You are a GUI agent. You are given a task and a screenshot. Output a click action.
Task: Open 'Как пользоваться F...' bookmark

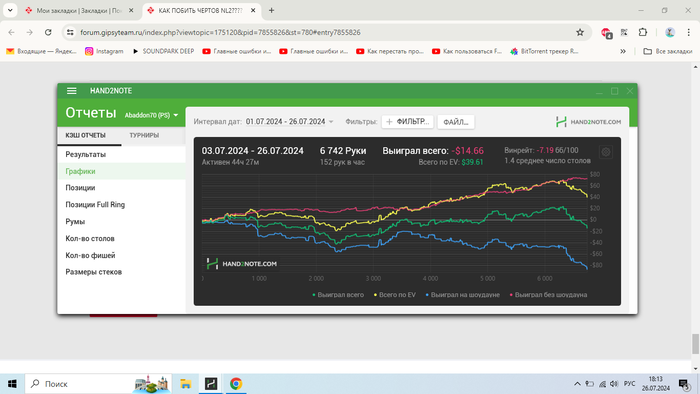pos(467,51)
